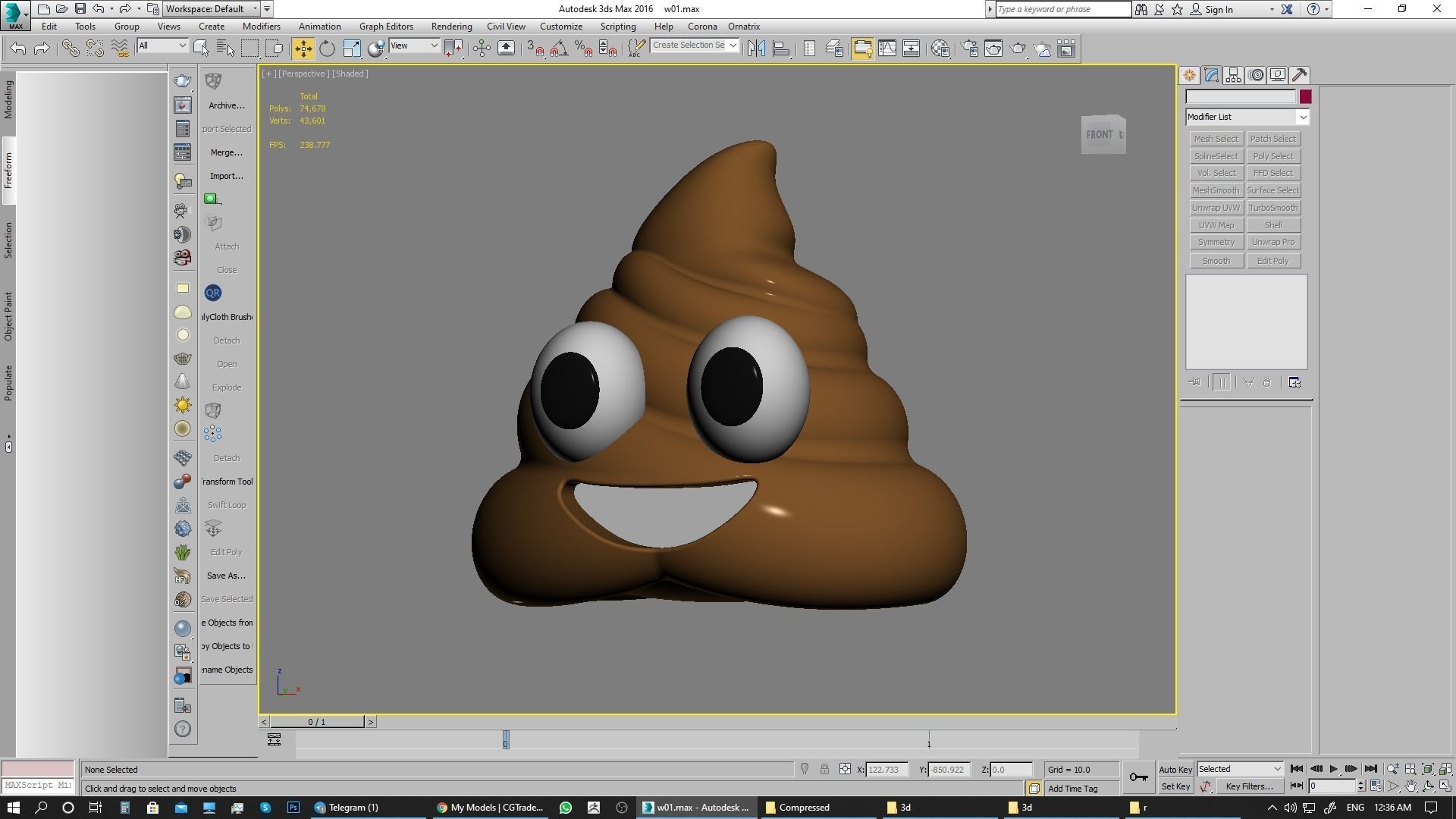1456x819 pixels.
Task: Open the Hierarchy command panel tab
Action: [1233, 75]
